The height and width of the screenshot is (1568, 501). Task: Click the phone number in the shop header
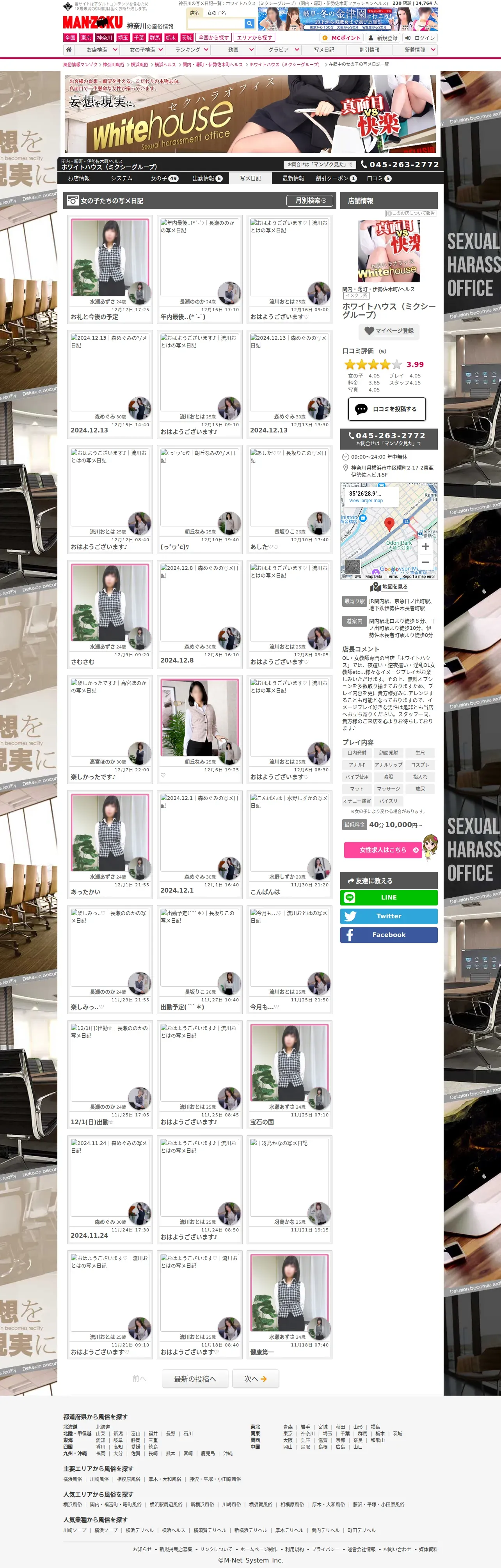point(400,164)
